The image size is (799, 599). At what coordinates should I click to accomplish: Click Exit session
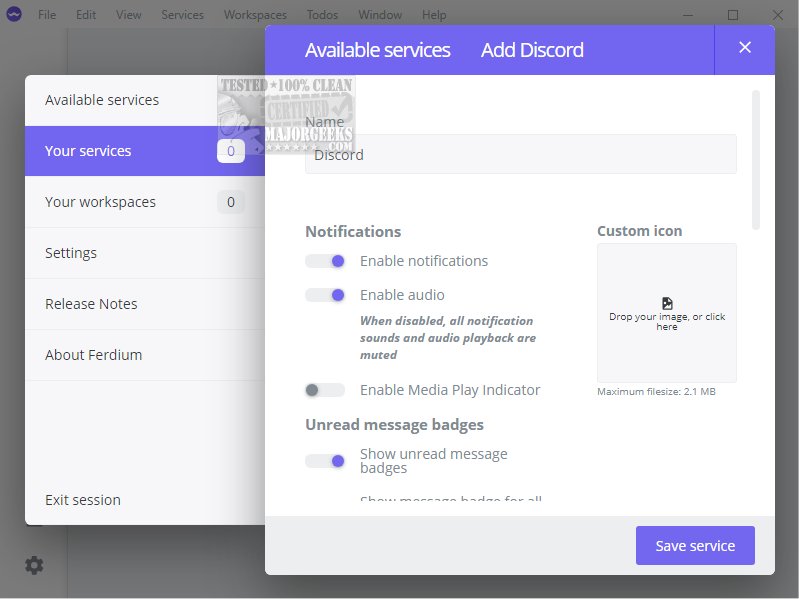pos(83,500)
